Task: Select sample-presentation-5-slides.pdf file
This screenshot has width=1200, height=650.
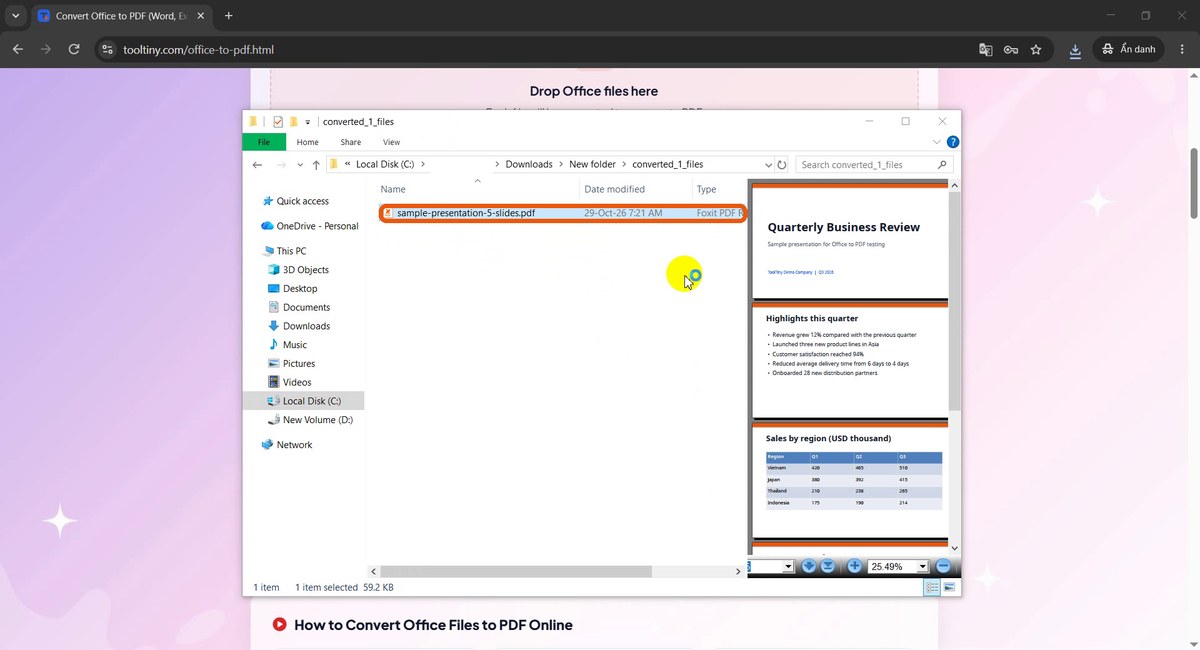Action: (x=562, y=213)
